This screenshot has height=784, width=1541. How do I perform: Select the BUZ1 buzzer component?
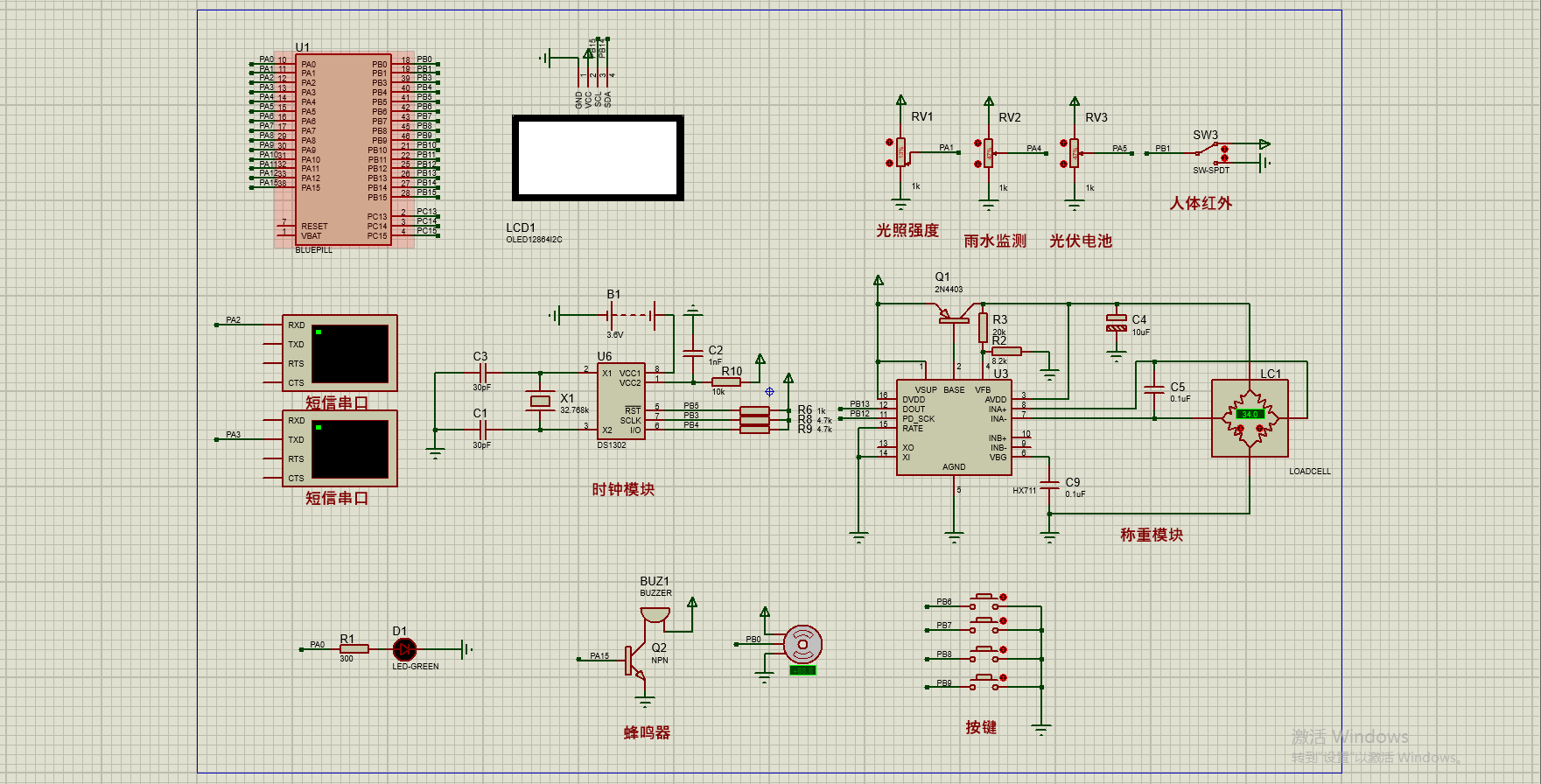(655, 616)
